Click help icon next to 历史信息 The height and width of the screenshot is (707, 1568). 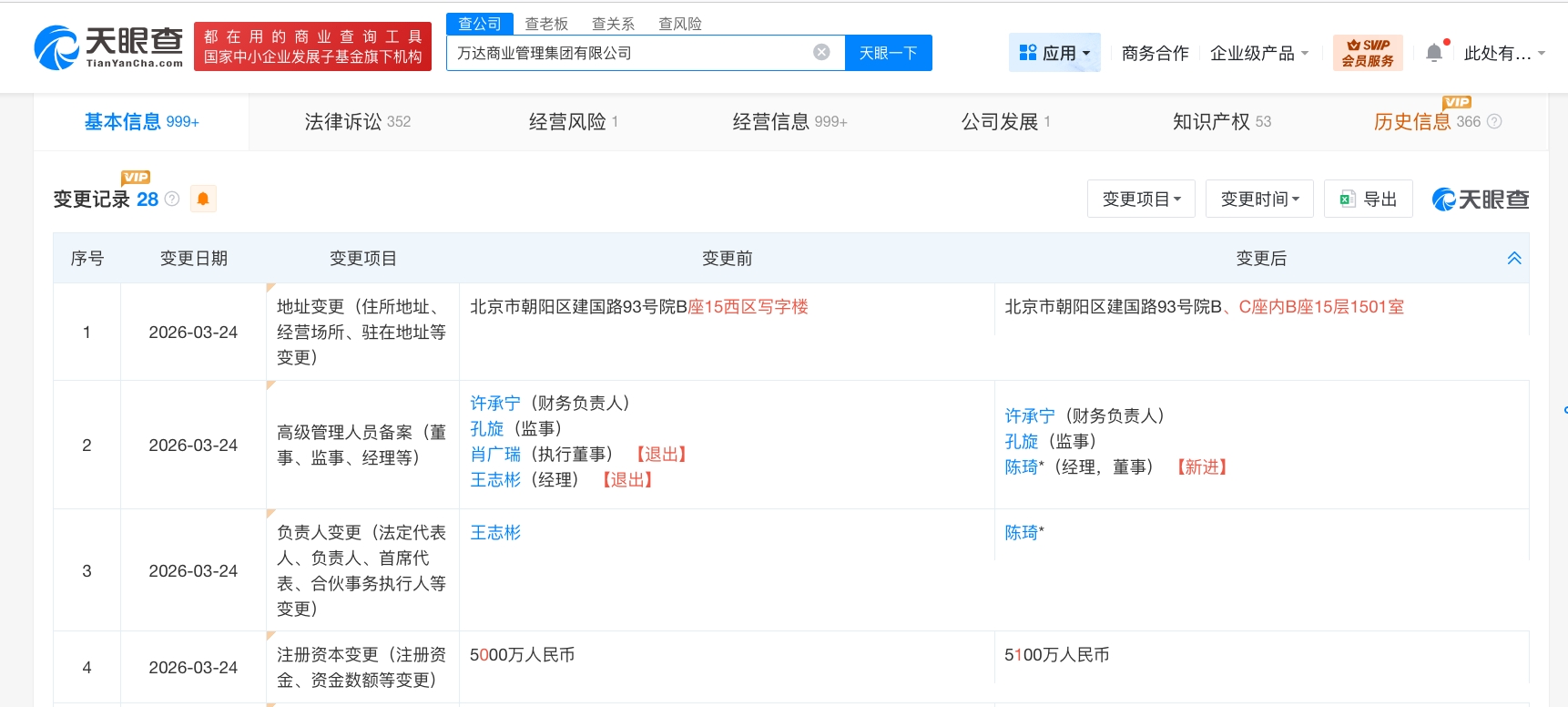tap(1494, 121)
